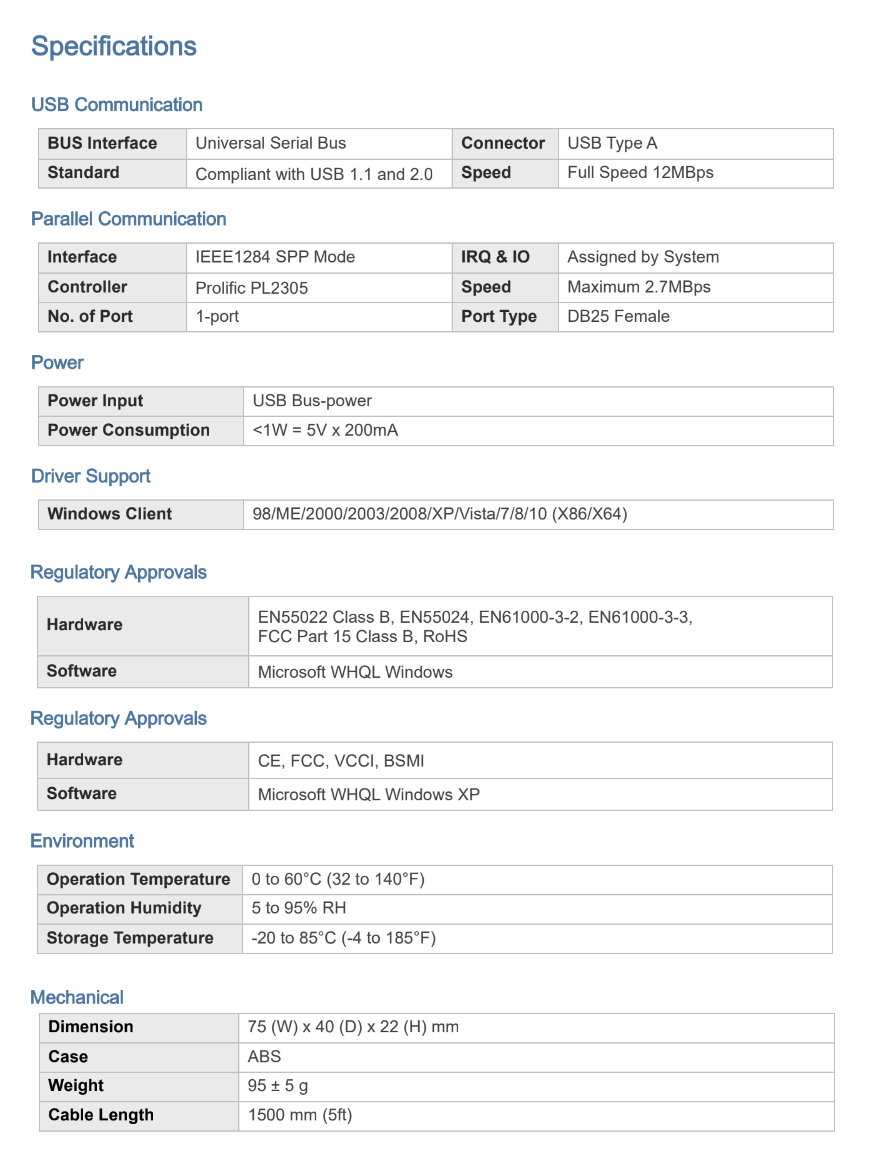Image resolution: width=876 pixels, height=1163 pixels.
Task: Click the Storage Temperature row label
Action: tap(130, 938)
